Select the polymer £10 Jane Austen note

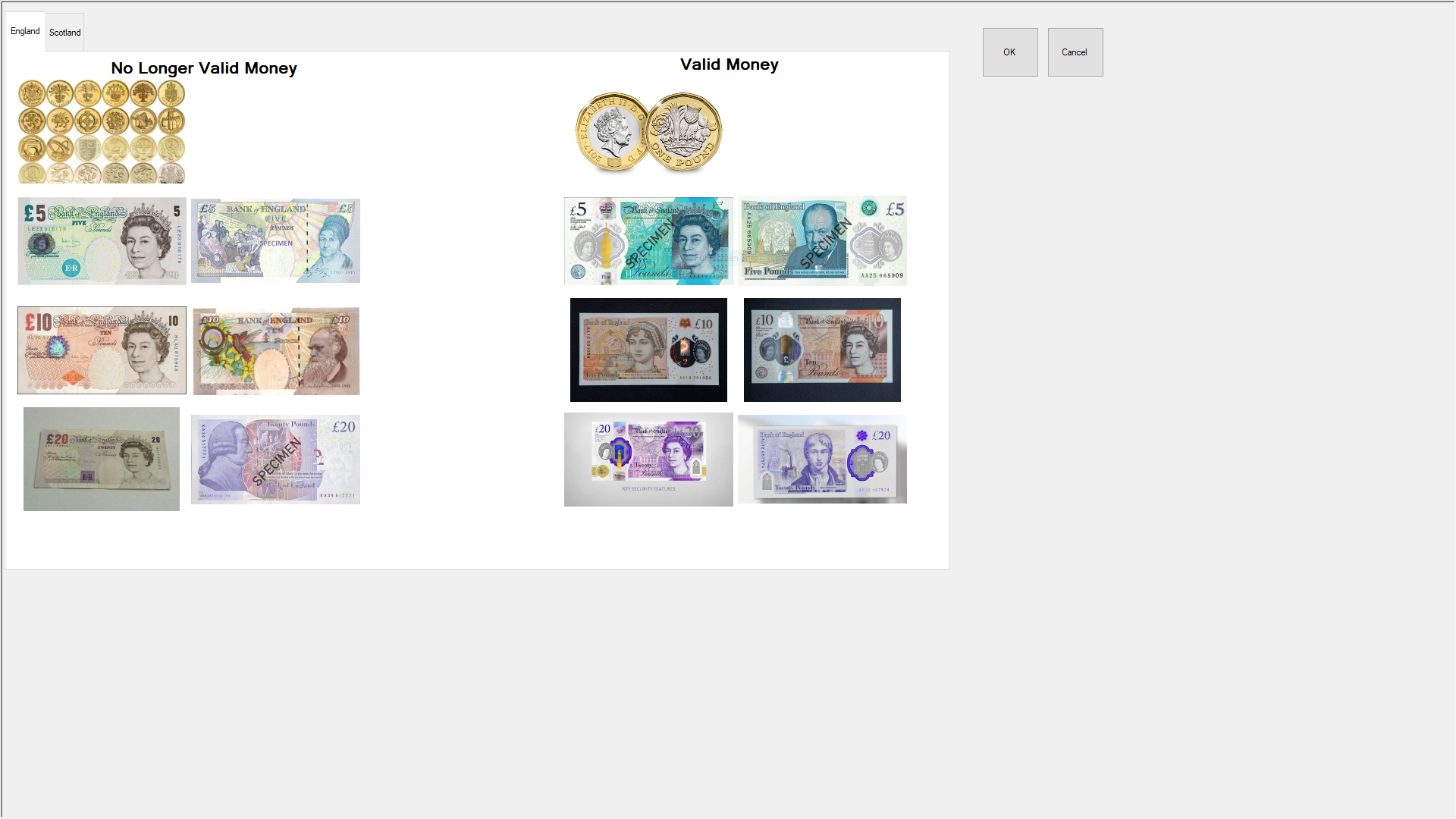point(648,350)
